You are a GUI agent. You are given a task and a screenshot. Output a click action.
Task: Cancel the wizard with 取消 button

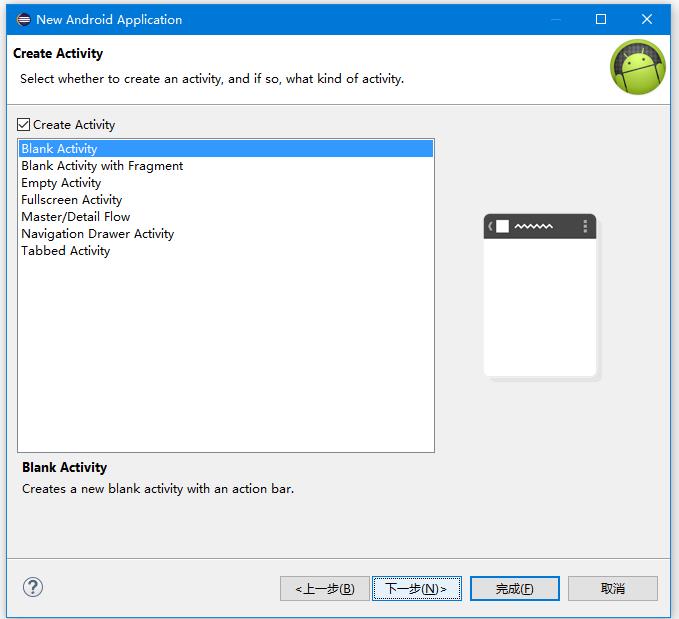(613, 588)
